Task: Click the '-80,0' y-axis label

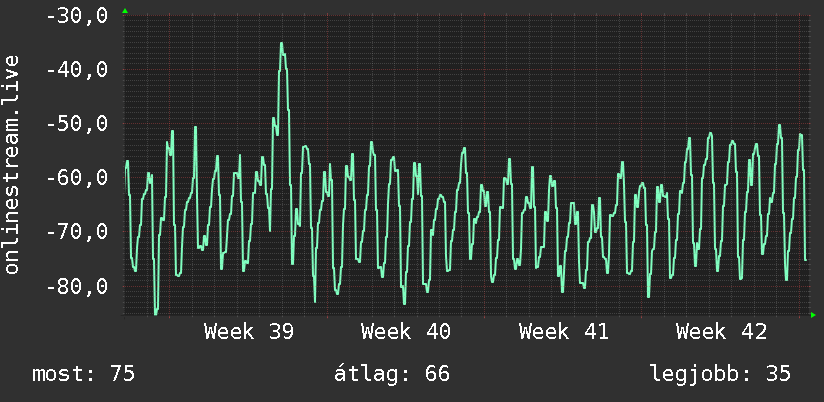Action: click(x=77, y=286)
